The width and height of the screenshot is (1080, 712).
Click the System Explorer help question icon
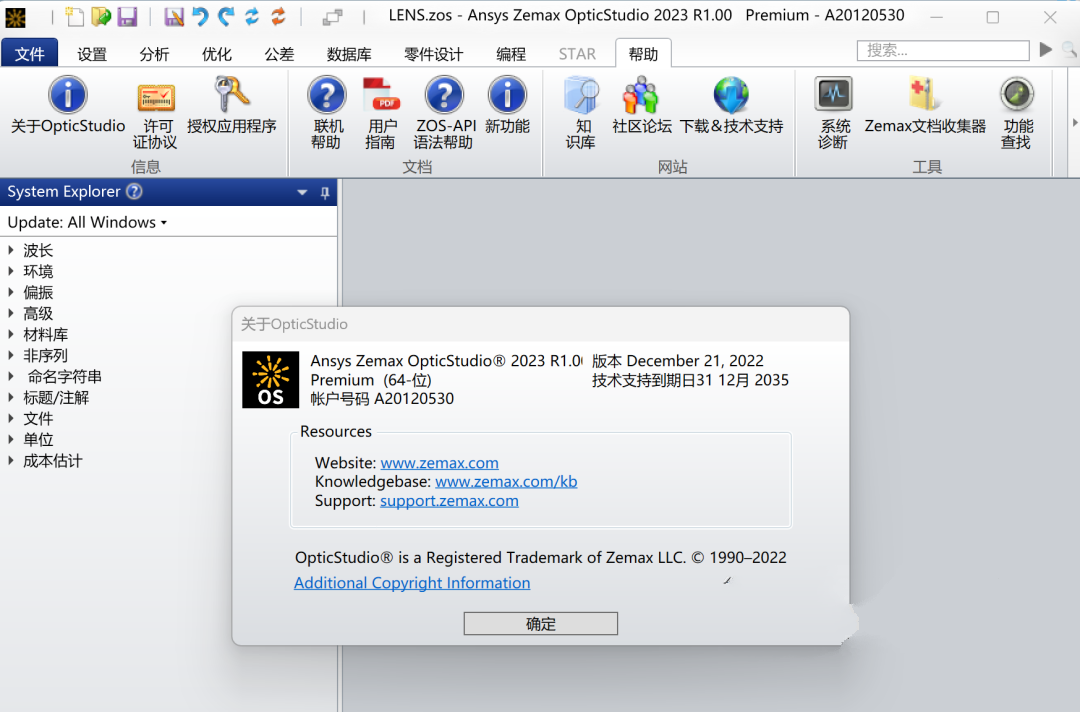tap(134, 191)
